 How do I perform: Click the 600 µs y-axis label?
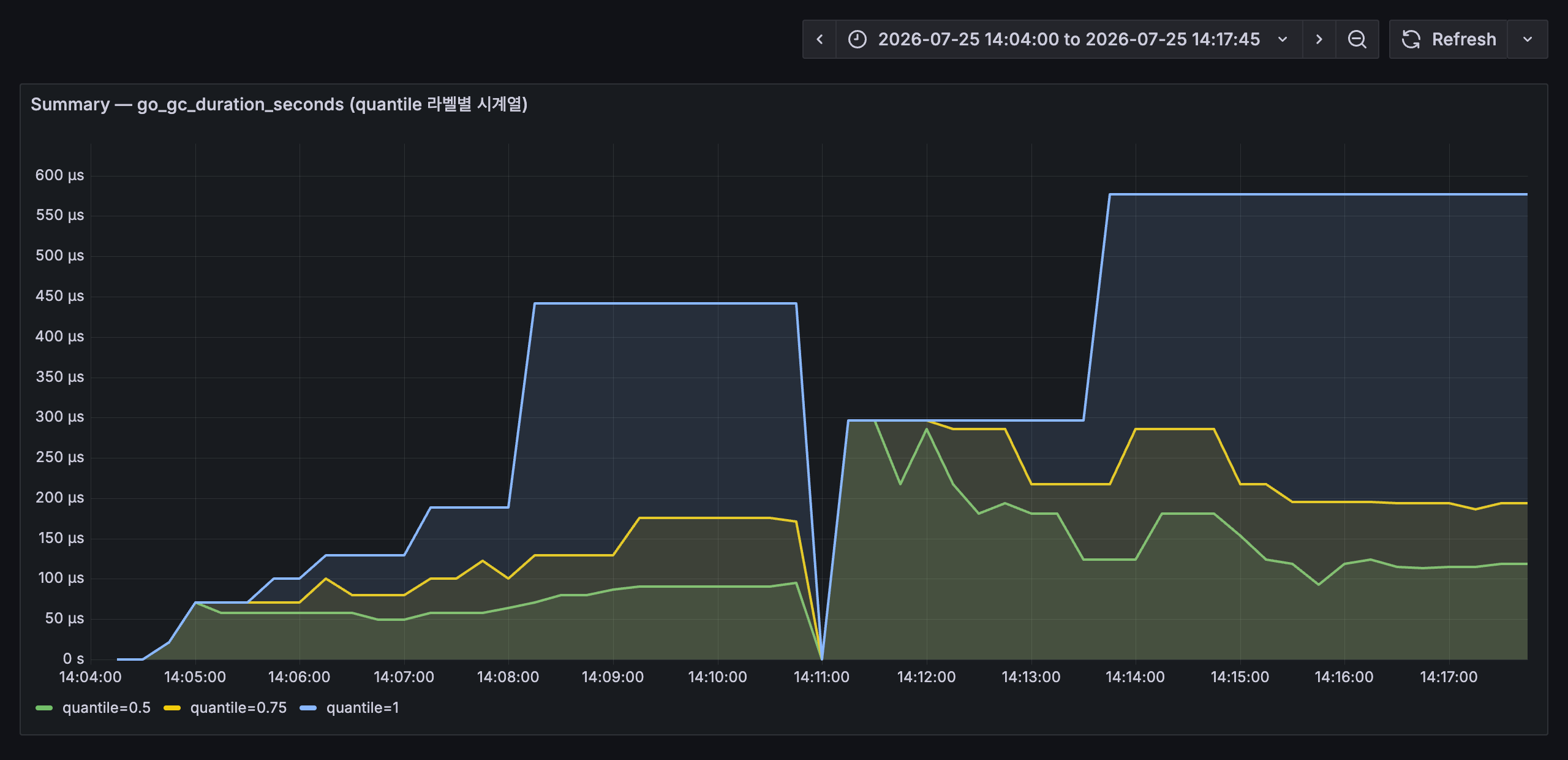tap(59, 175)
